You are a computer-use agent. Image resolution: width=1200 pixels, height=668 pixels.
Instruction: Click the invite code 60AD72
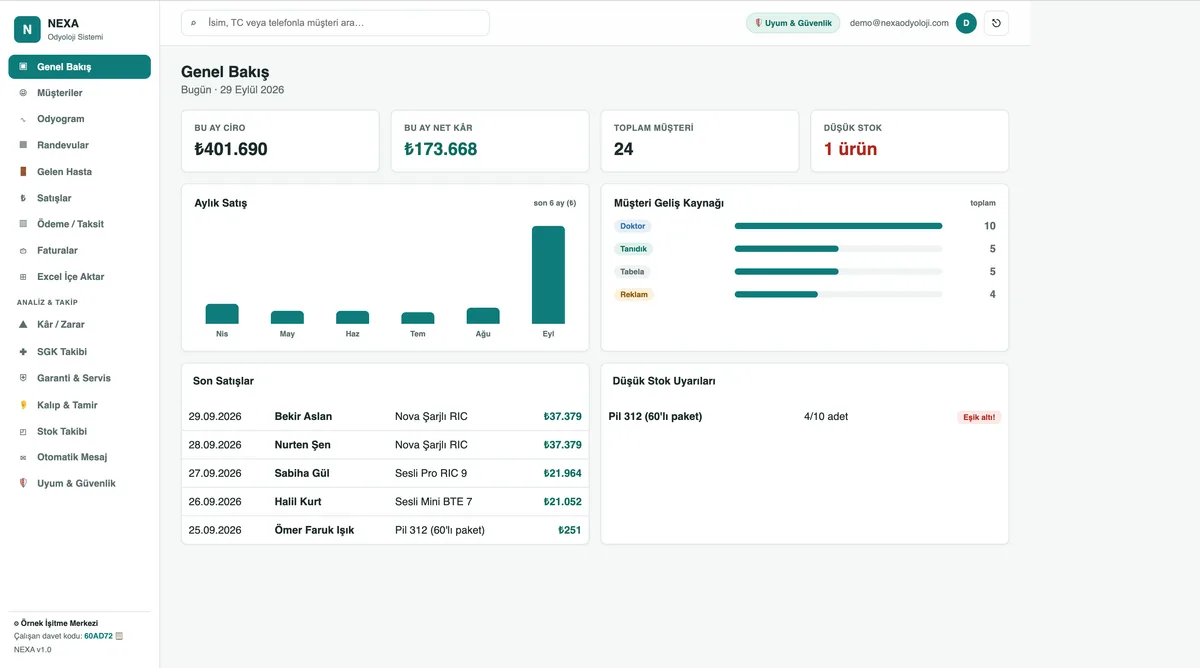[x=98, y=636]
